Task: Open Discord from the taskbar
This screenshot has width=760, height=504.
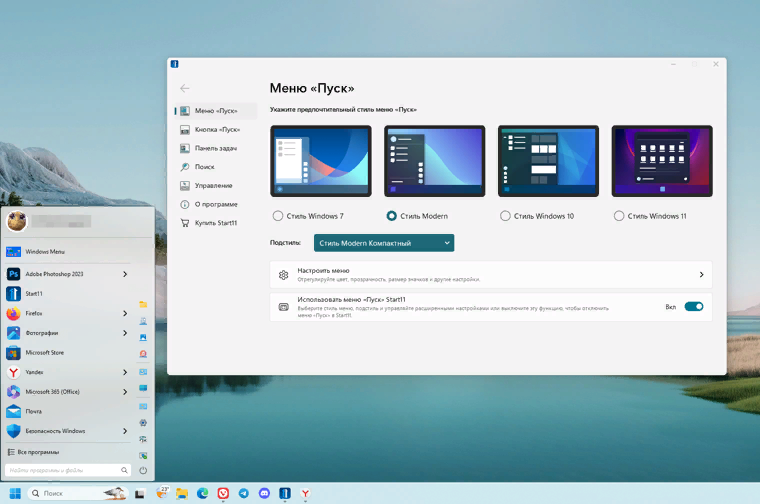Action: click(264, 493)
